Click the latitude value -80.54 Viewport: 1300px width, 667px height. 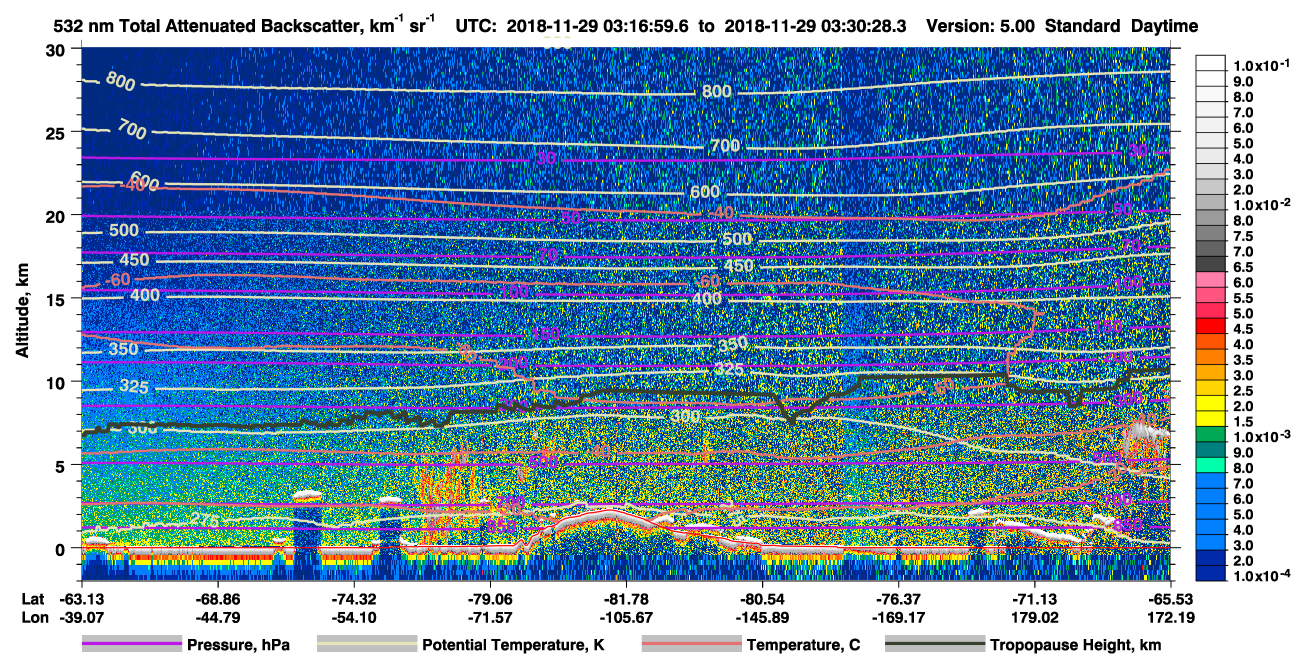pos(763,598)
